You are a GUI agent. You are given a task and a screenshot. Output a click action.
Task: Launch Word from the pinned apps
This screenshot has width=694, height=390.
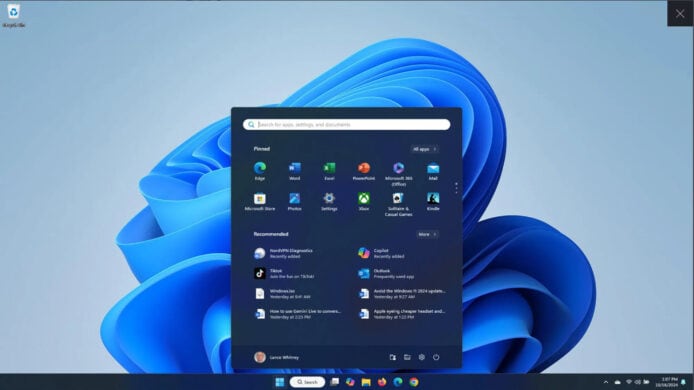(294, 171)
